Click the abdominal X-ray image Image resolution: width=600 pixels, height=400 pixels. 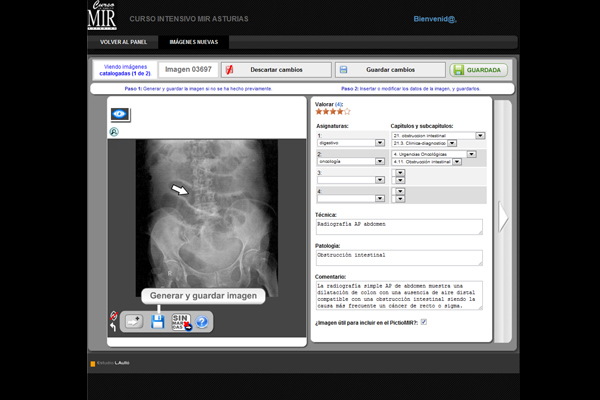(207, 218)
